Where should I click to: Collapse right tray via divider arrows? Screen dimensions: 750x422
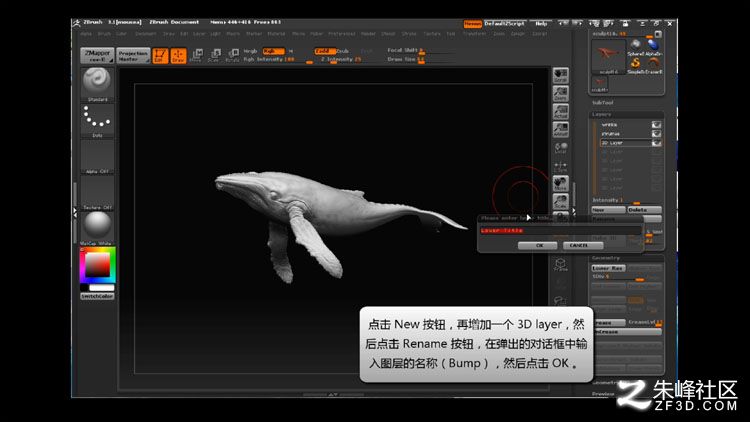pos(574,210)
